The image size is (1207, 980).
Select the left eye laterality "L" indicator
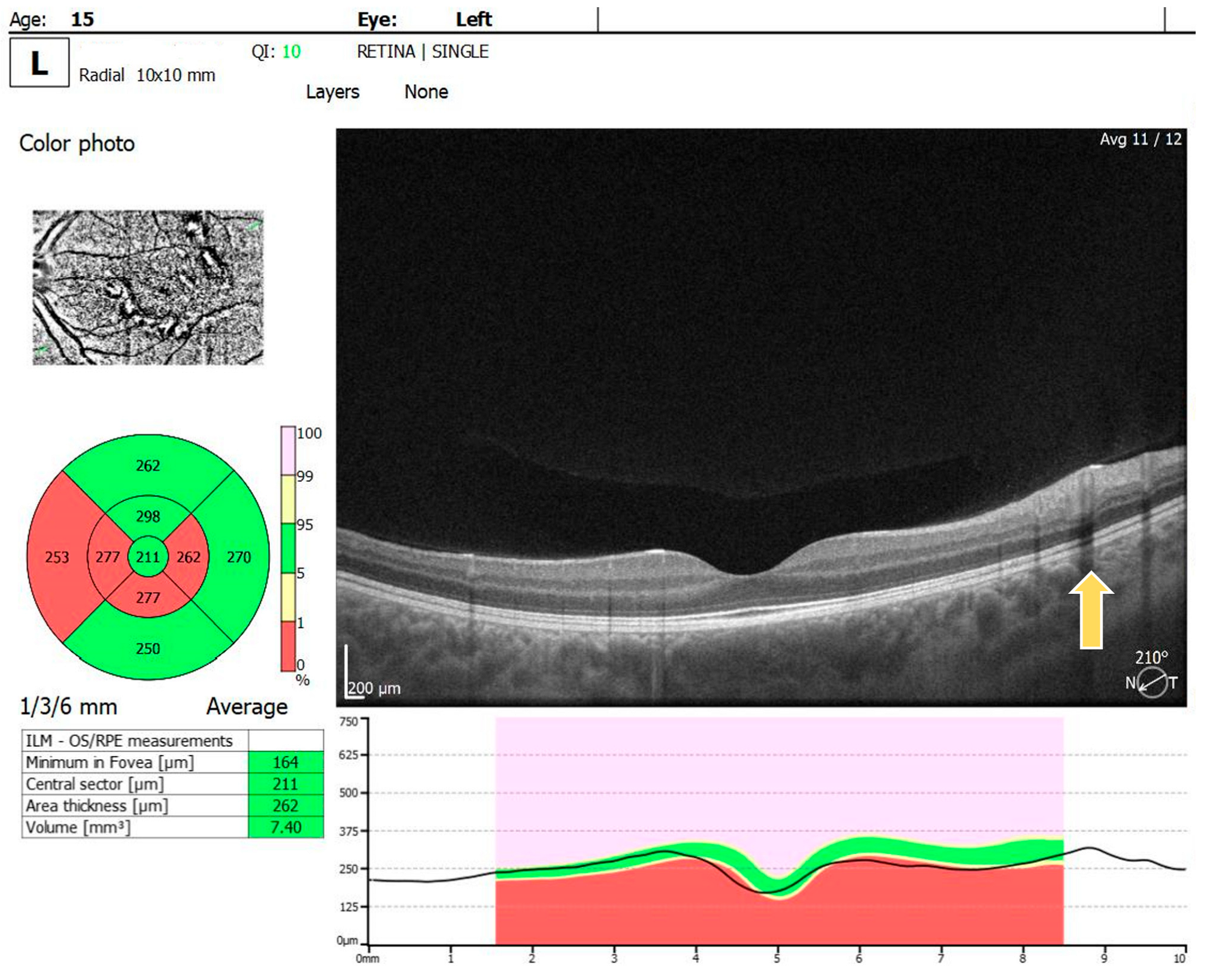pos(38,63)
